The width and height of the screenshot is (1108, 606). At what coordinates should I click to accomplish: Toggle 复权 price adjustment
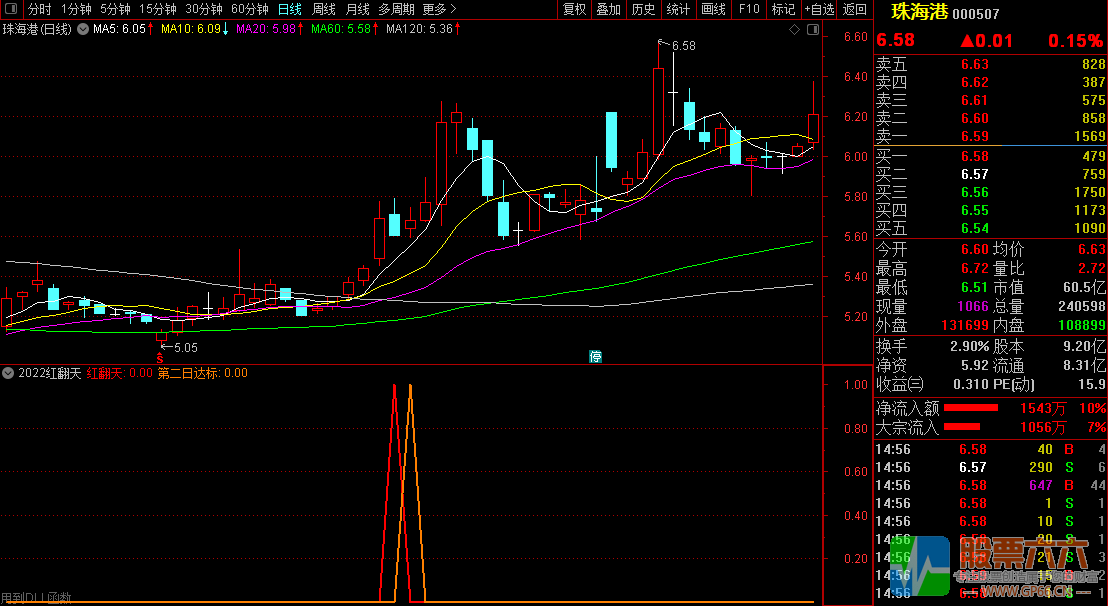tap(574, 9)
